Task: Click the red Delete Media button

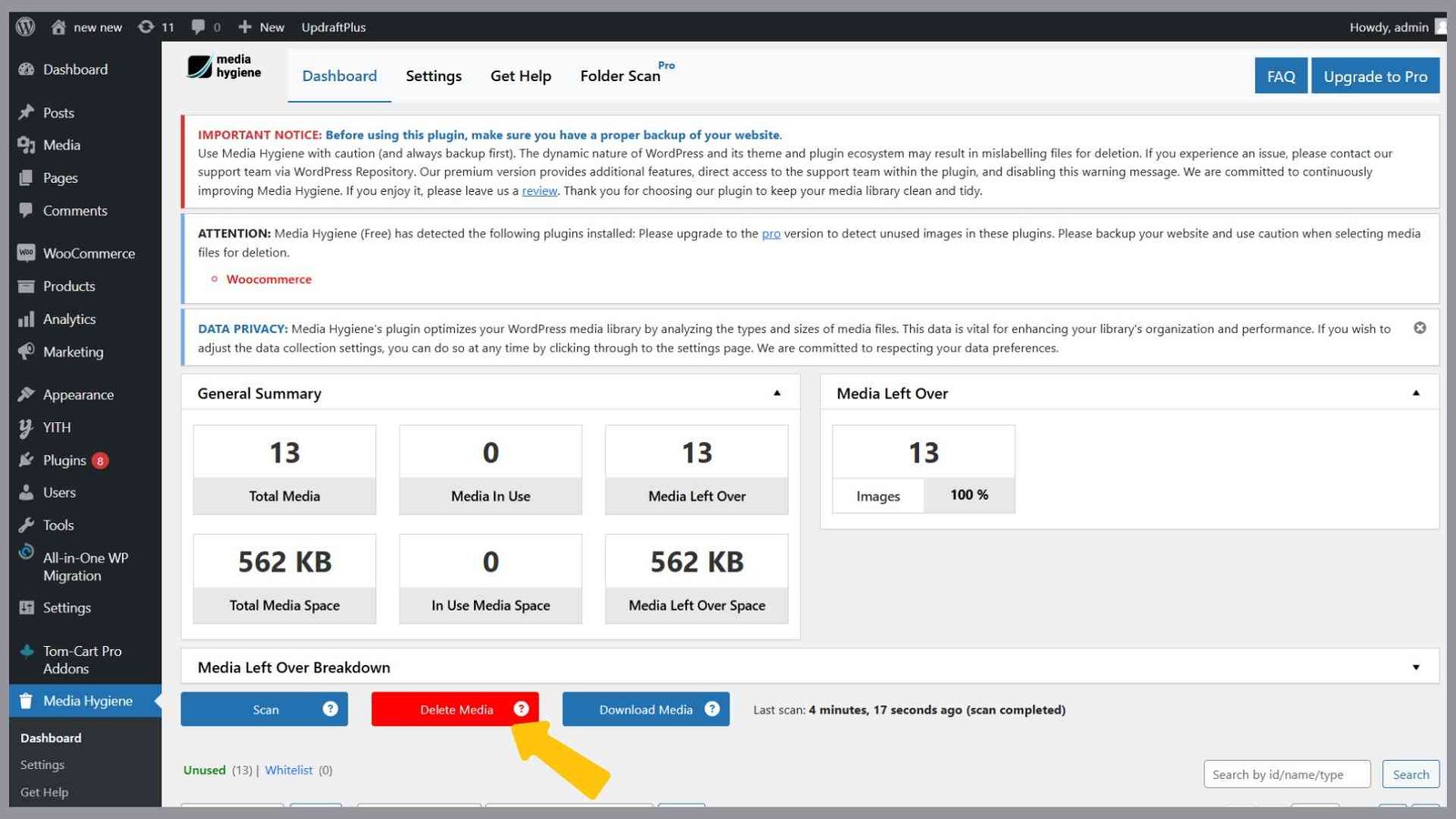Action: click(x=455, y=709)
